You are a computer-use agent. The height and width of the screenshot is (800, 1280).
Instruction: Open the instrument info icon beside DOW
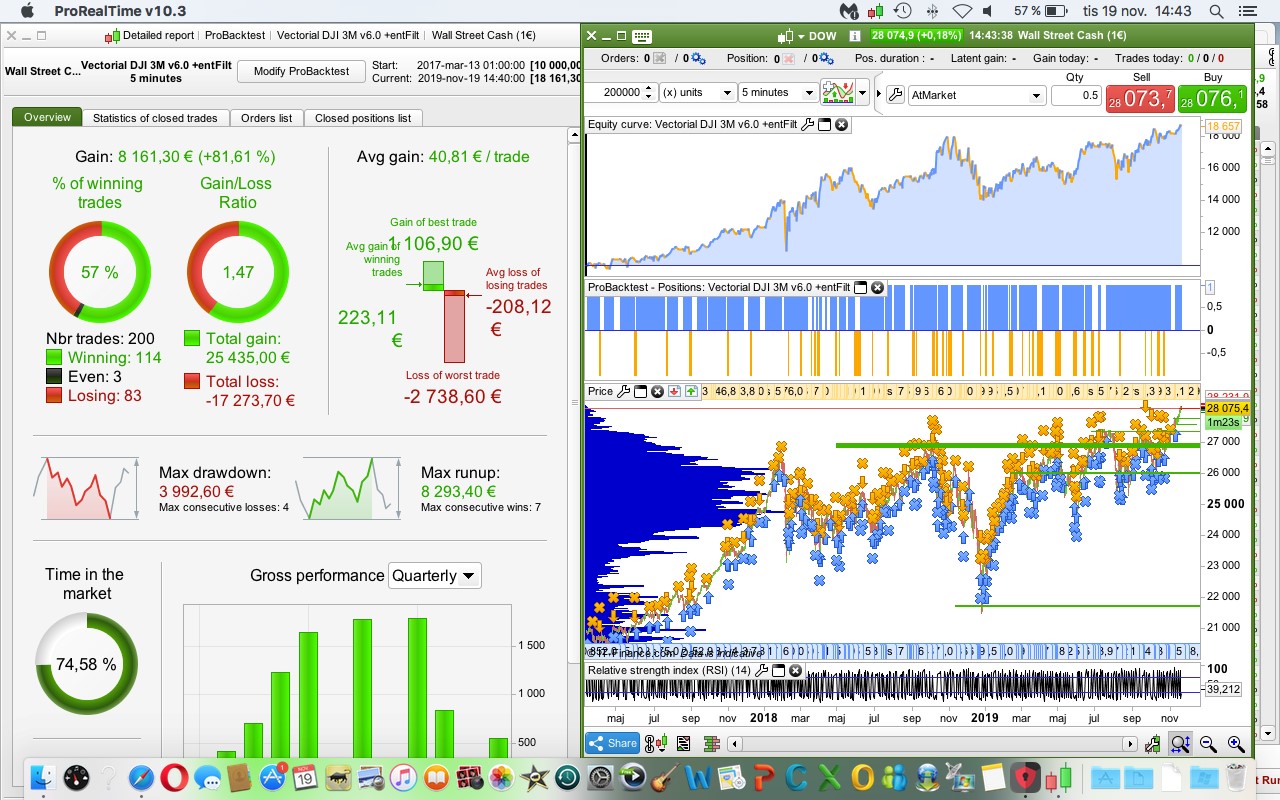(x=855, y=36)
